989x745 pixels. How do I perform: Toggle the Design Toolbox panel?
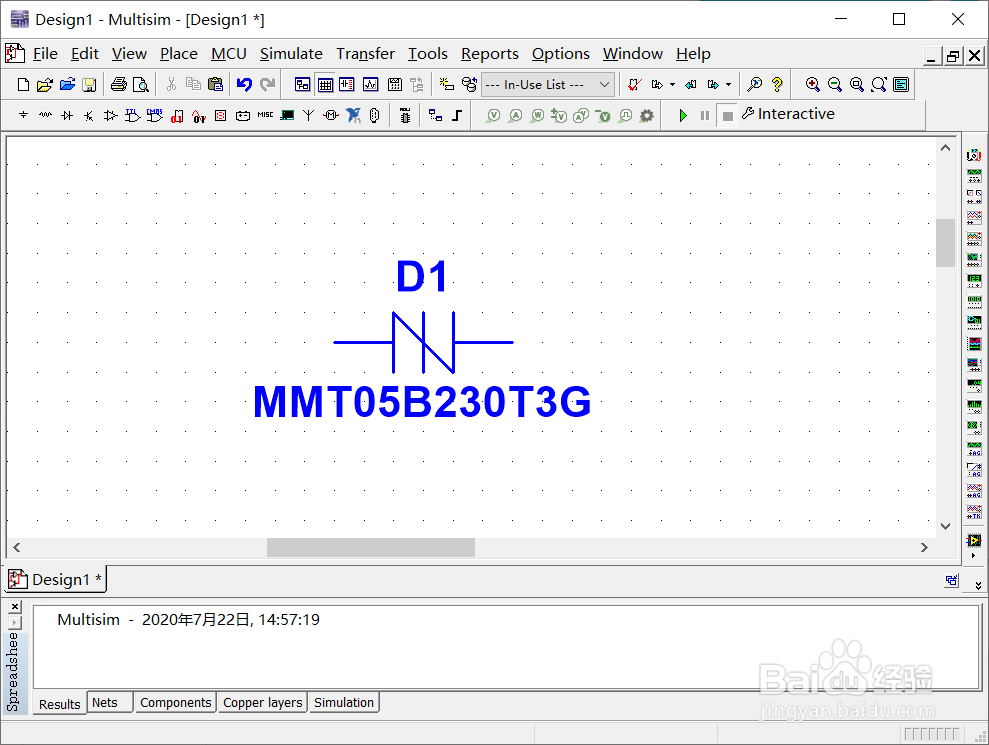click(x=303, y=85)
